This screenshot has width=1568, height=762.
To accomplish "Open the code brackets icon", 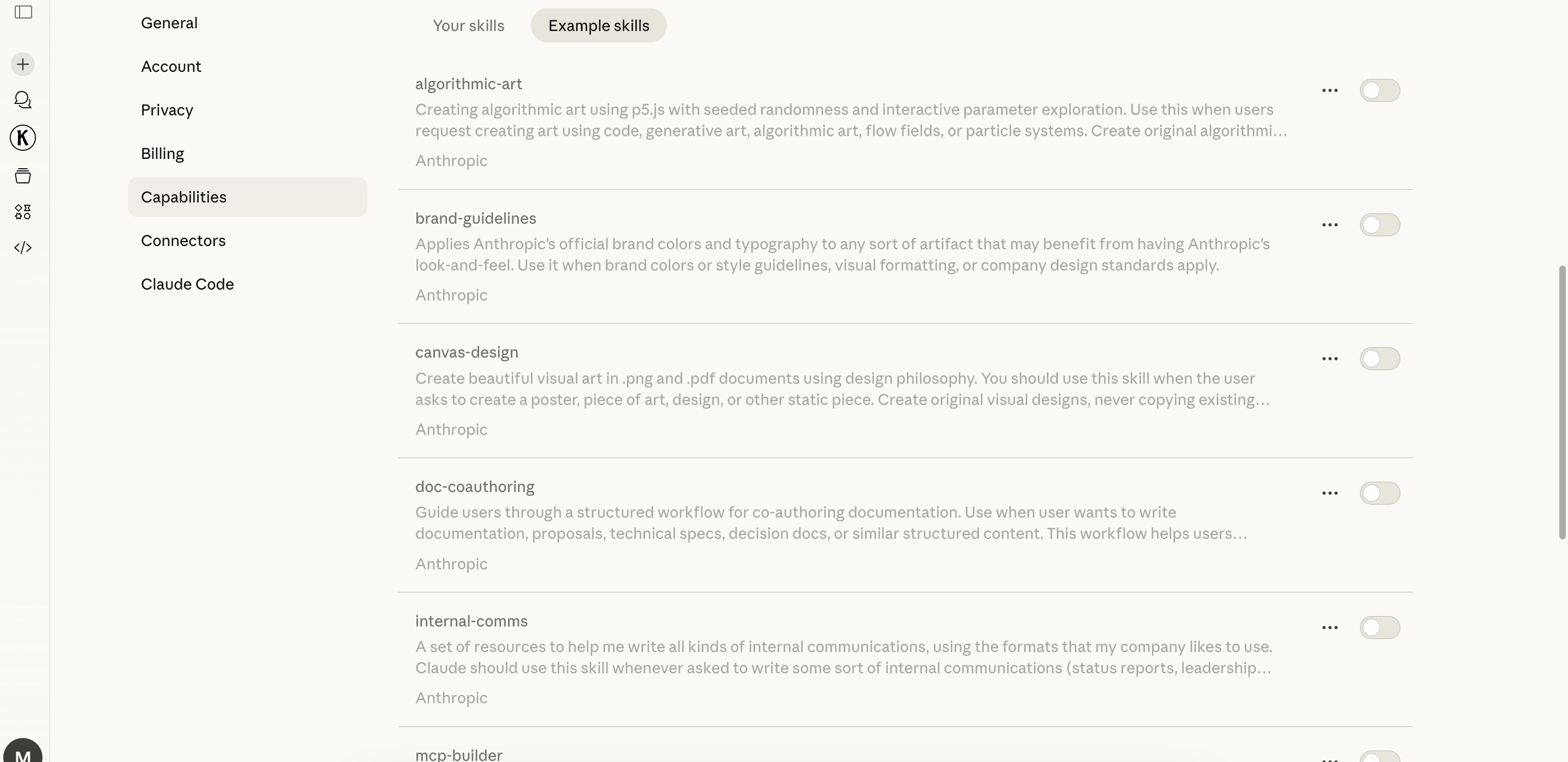I will coord(23,248).
